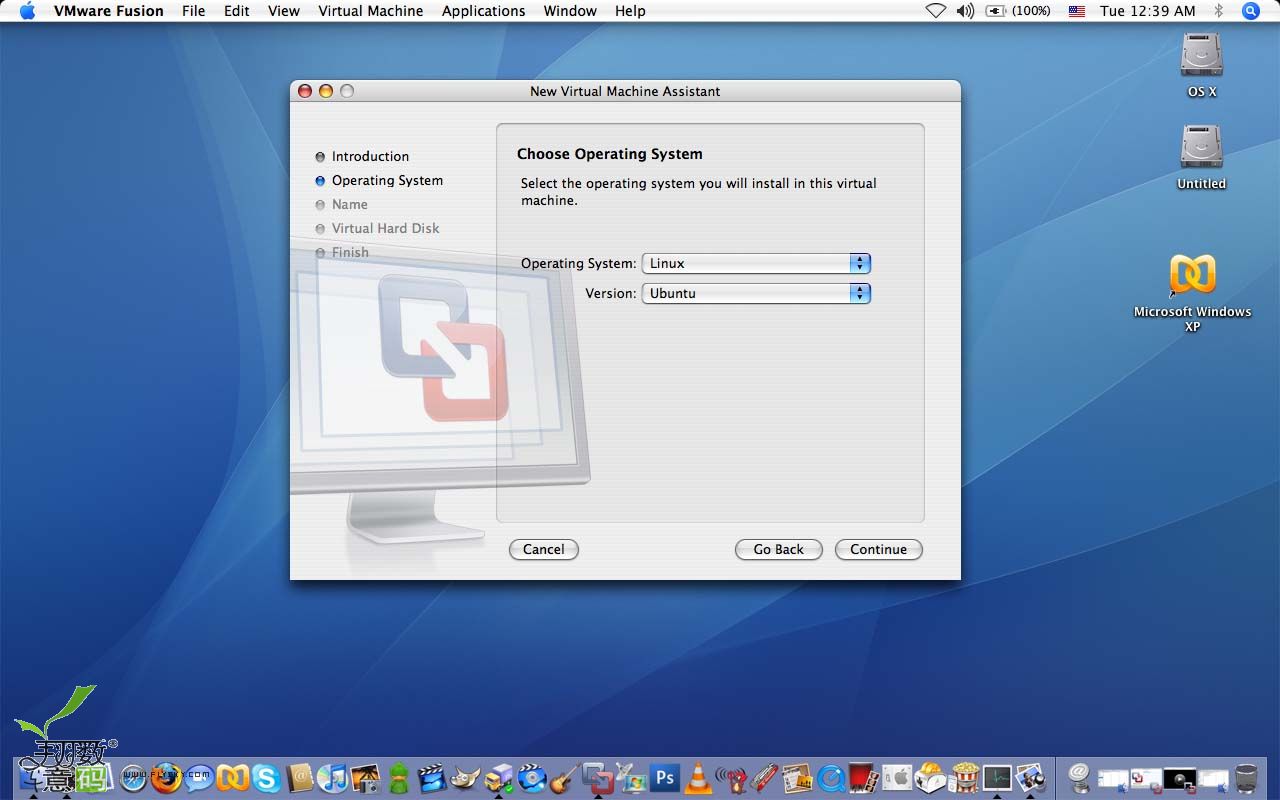Screen dimensions: 1280x800
Task: Click the Go Back button
Action: [x=778, y=549]
